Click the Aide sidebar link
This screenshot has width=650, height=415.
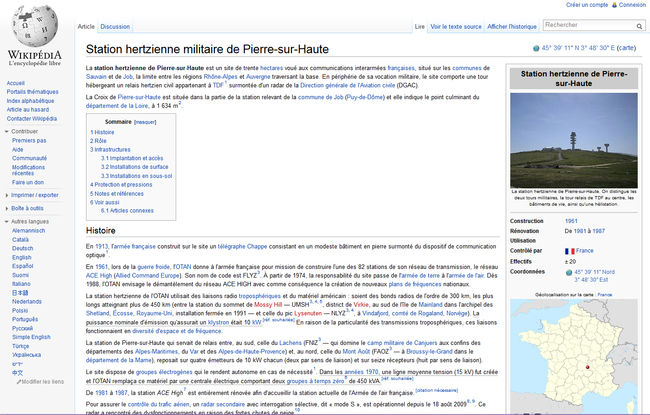pos(17,150)
